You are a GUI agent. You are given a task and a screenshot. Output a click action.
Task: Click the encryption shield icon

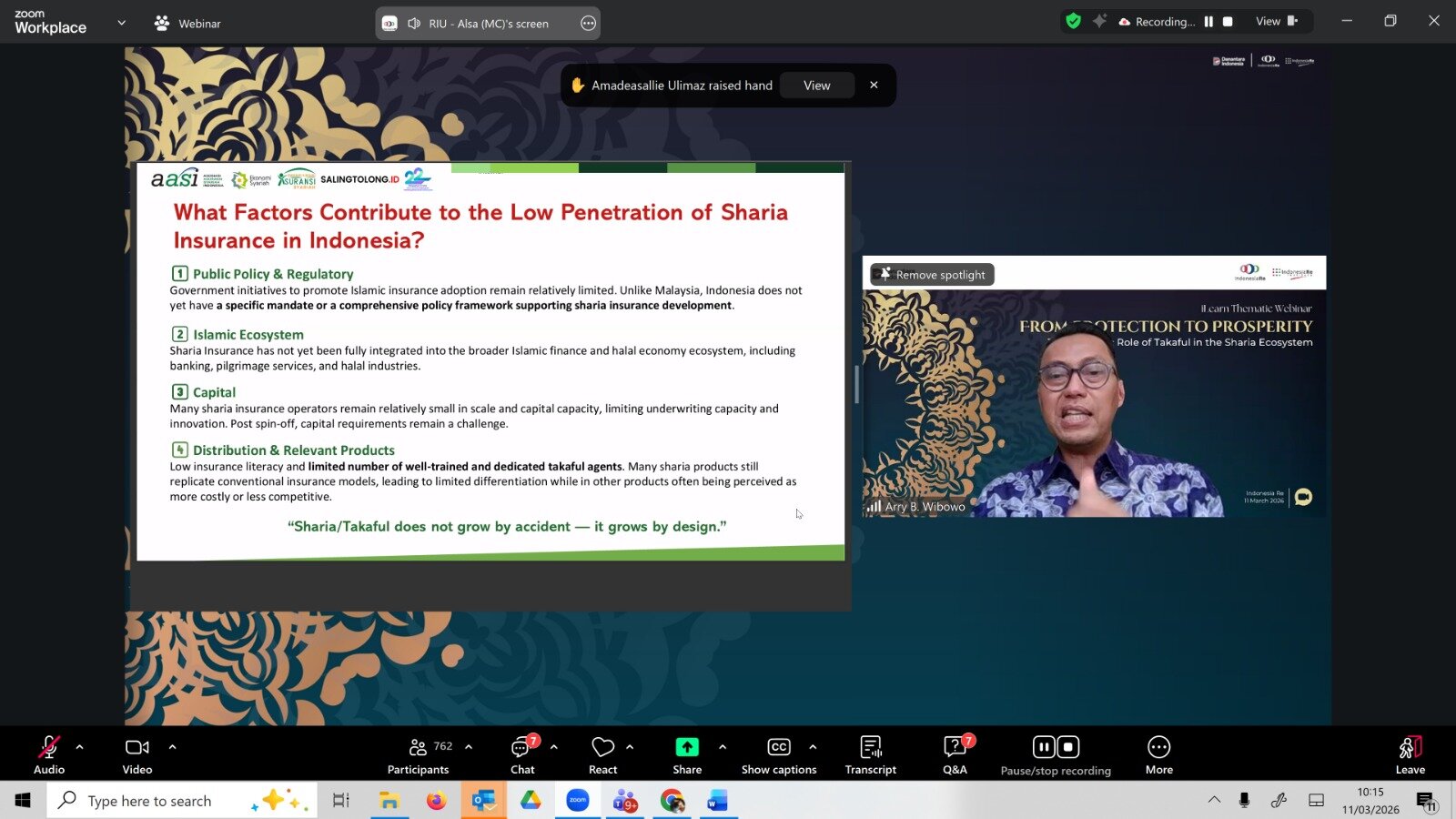coord(1074,21)
